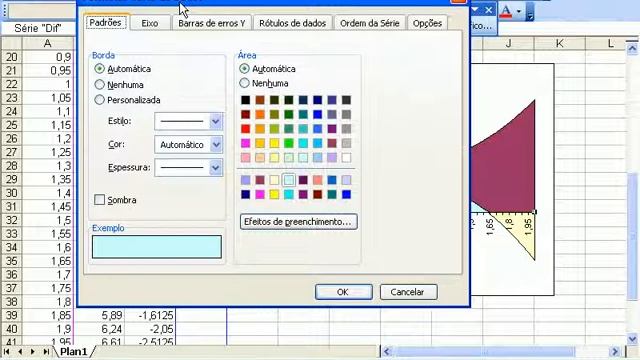
Task: Click cell containing 6,24
Action: pos(99,329)
